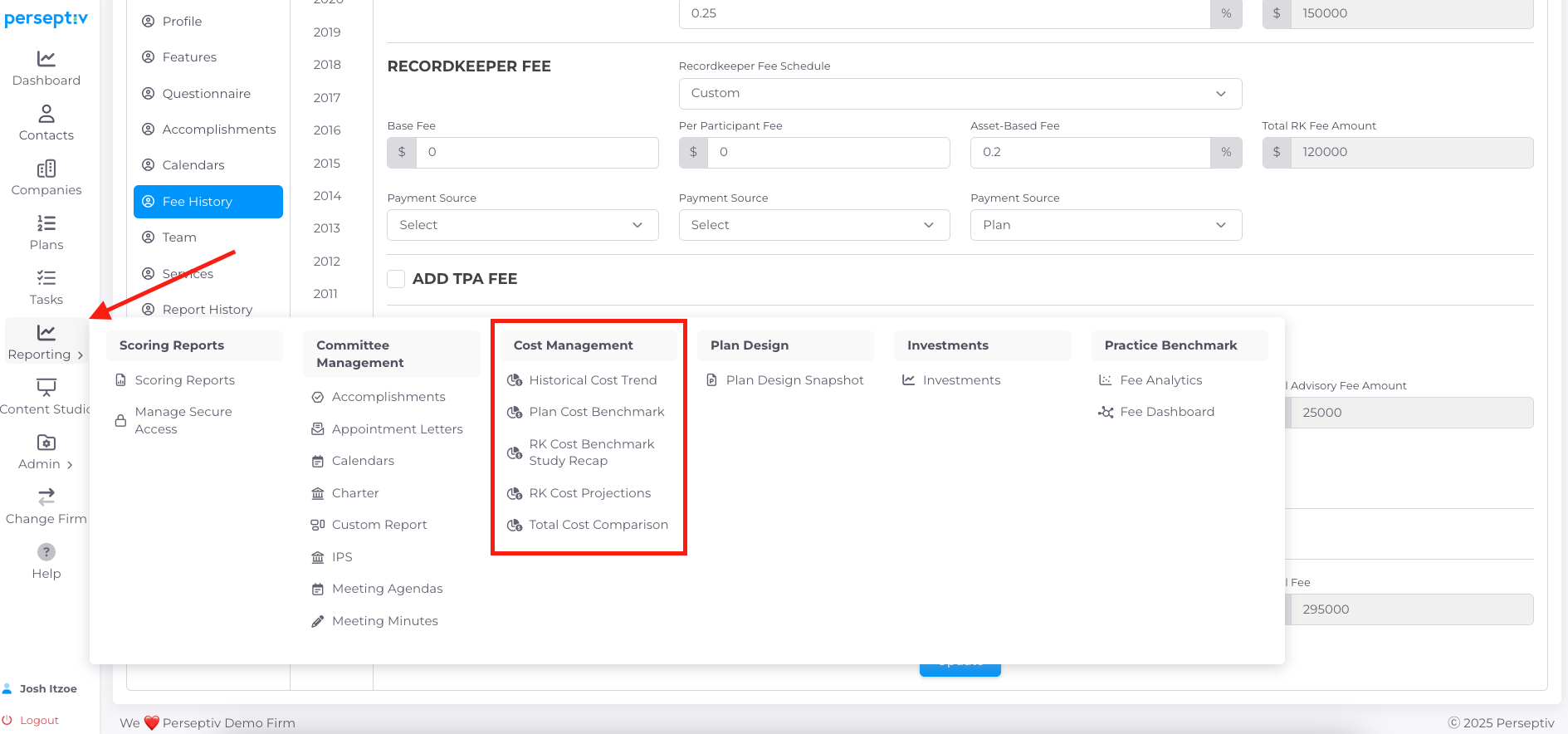Open Historical Cost Trend
The width and height of the screenshot is (1568, 734).
(x=593, y=380)
